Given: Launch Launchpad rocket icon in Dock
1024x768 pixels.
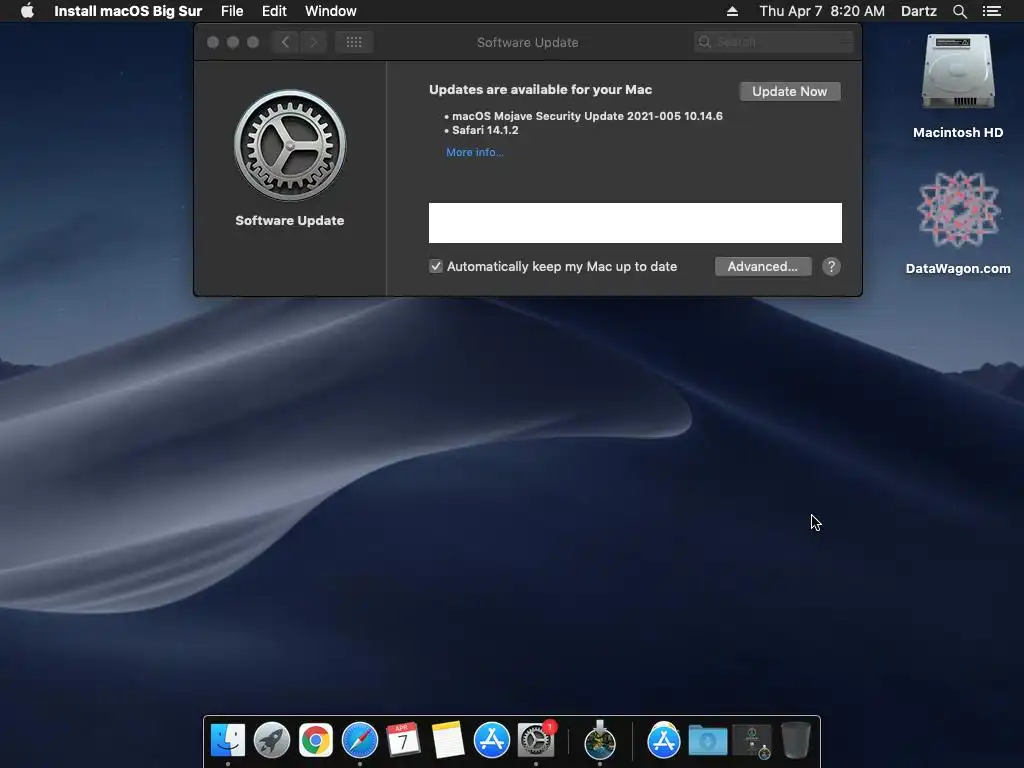Looking at the screenshot, I should (272, 741).
